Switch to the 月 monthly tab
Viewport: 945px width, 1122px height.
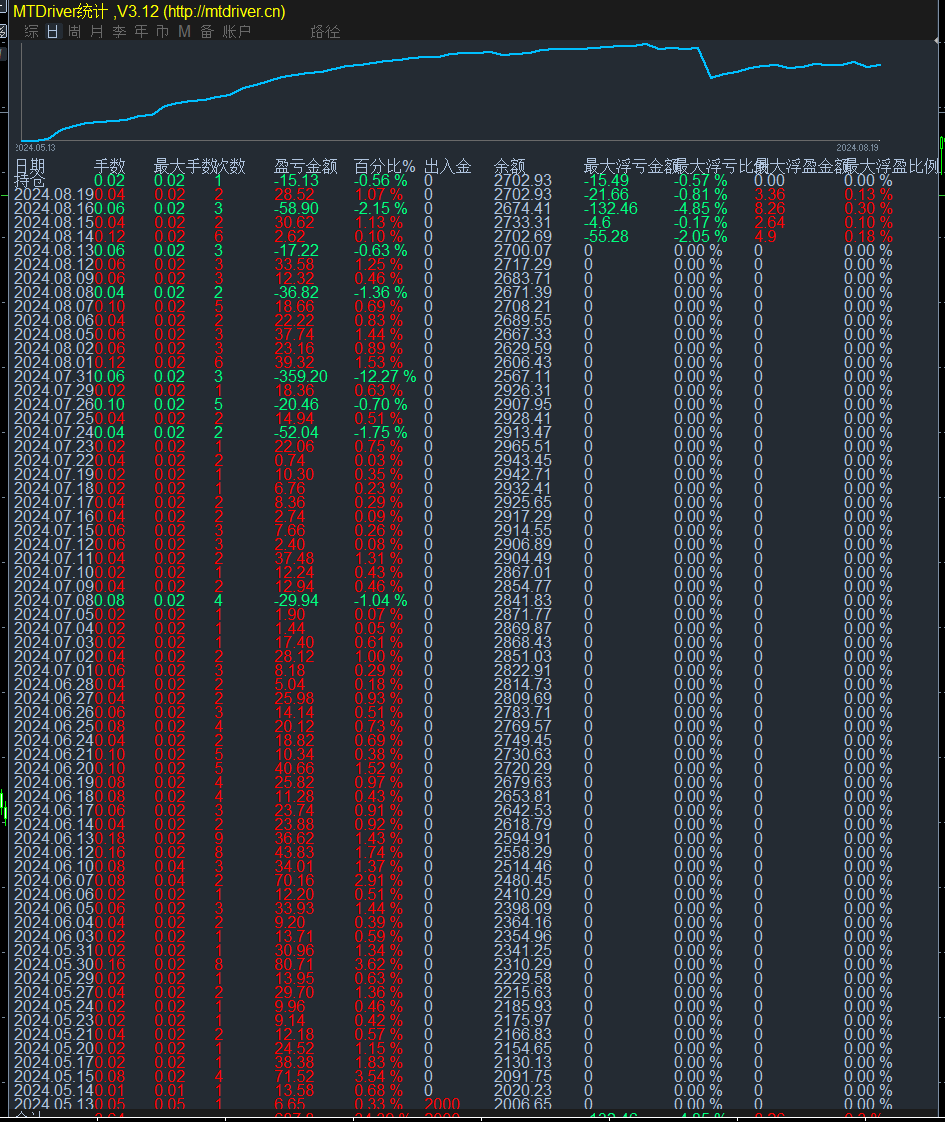point(97,31)
